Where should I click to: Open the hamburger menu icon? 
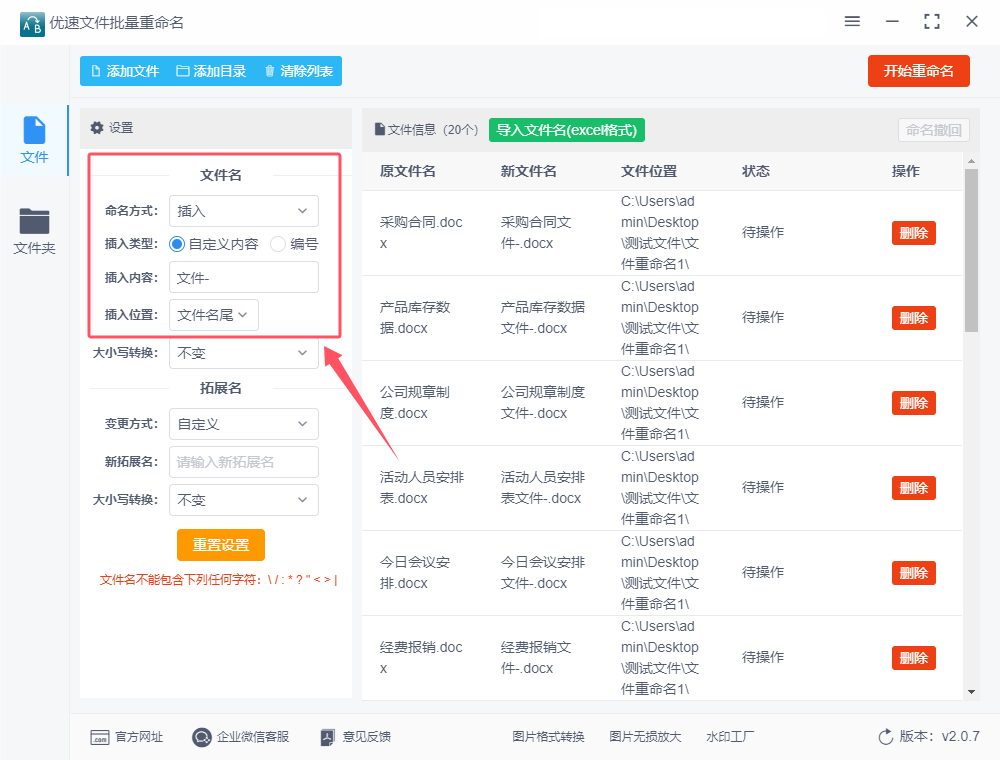click(852, 21)
